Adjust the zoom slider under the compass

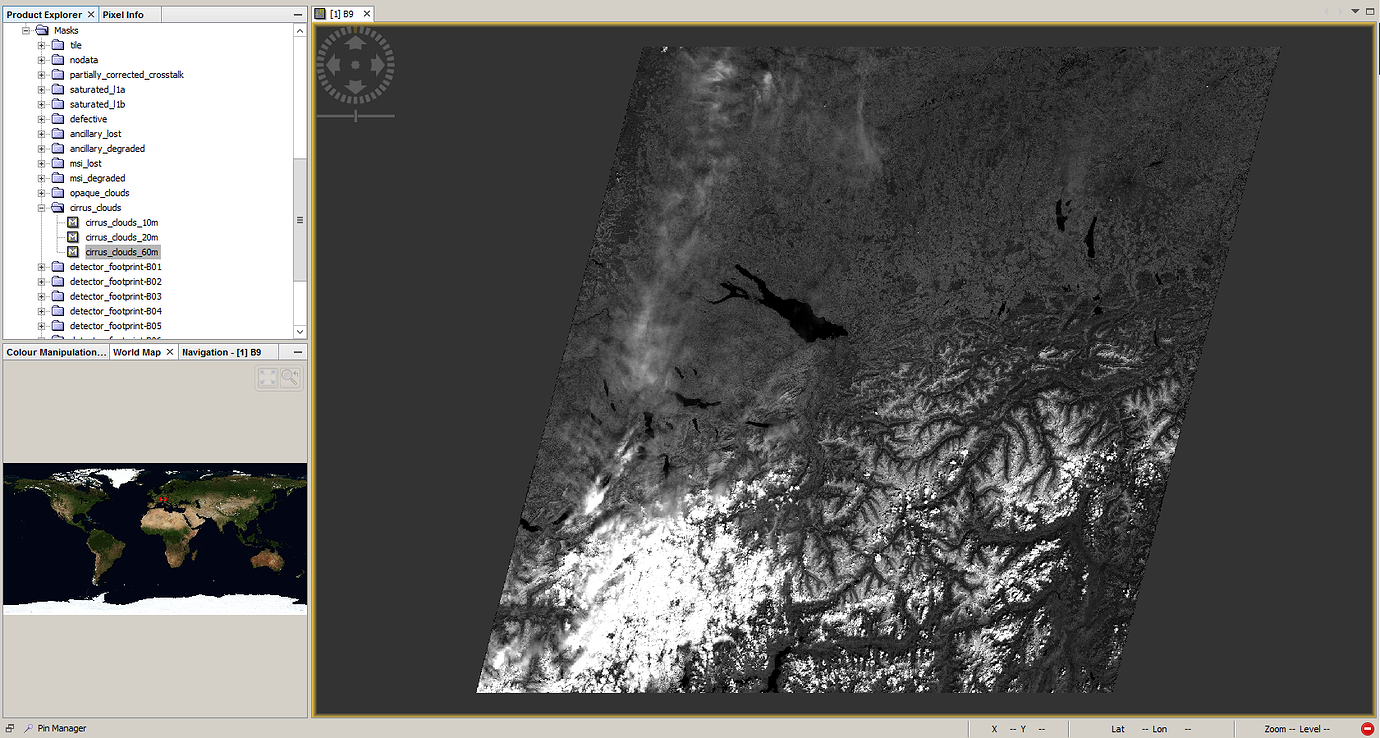[355, 116]
